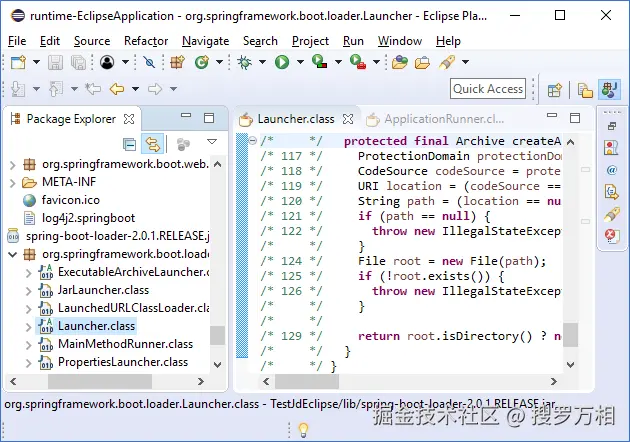This screenshot has height=442, width=630.
Task: Maximize the editor area
Action: click(575, 118)
